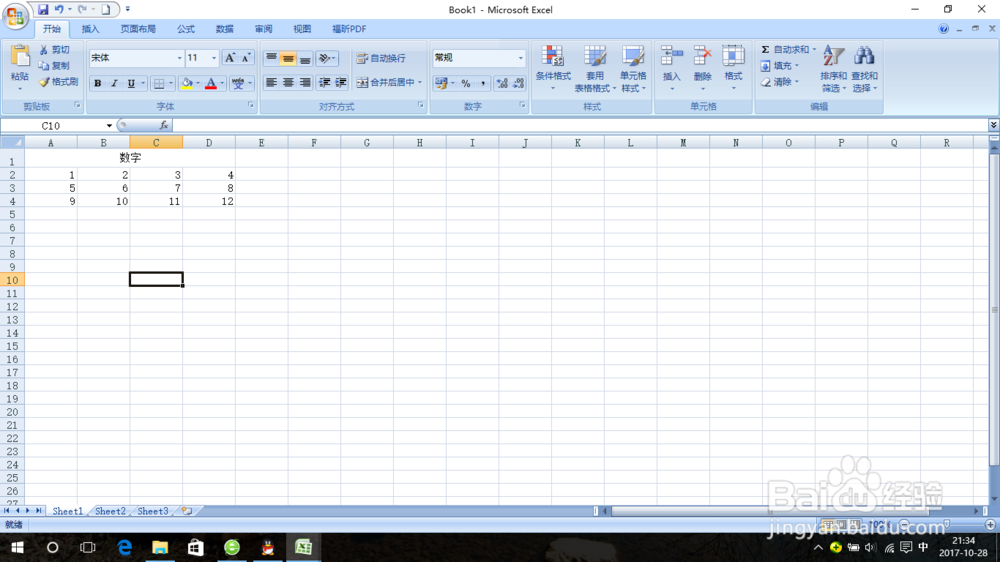The width and height of the screenshot is (1000, 562).
Task: Open Sheet3 worksheet tab
Action: (x=153, y=511)
